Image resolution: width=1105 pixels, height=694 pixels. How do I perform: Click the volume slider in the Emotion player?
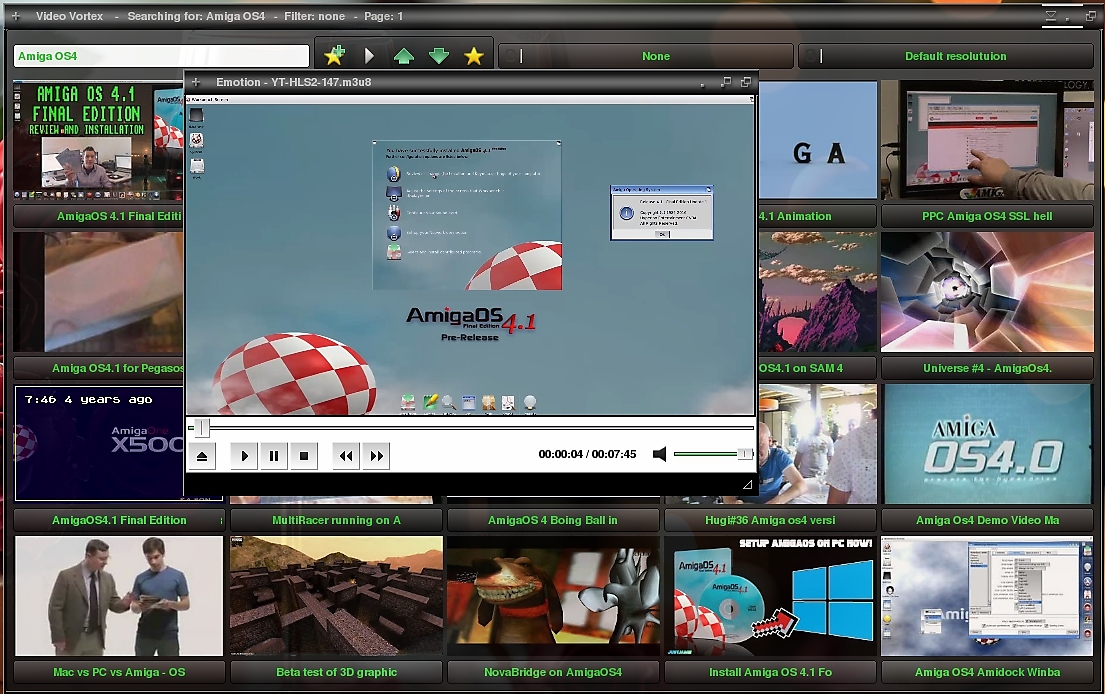click(705, 453)
